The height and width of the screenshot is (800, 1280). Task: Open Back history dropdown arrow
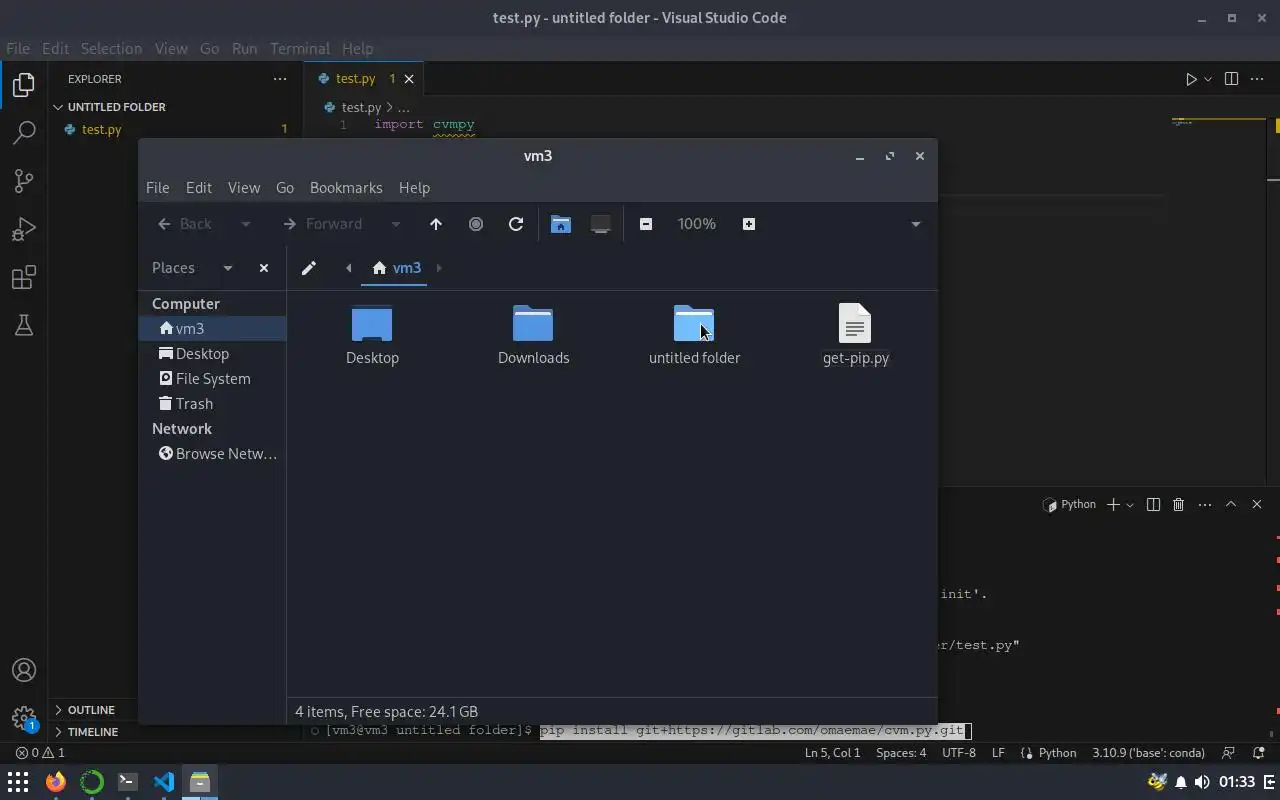pyautogui.click(x=246, y=224)
